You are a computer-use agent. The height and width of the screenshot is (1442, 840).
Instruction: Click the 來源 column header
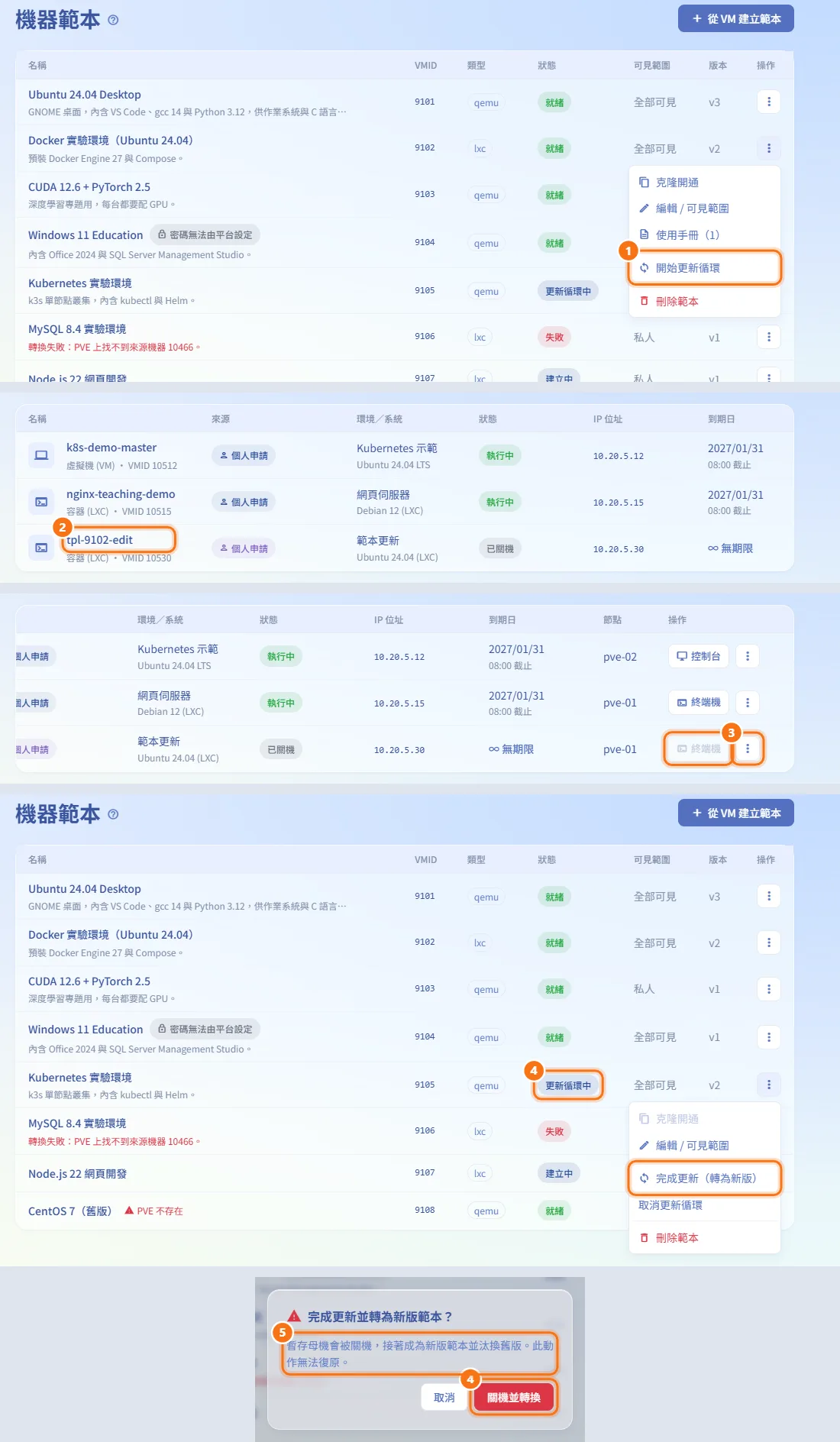[x=221, y=419]
